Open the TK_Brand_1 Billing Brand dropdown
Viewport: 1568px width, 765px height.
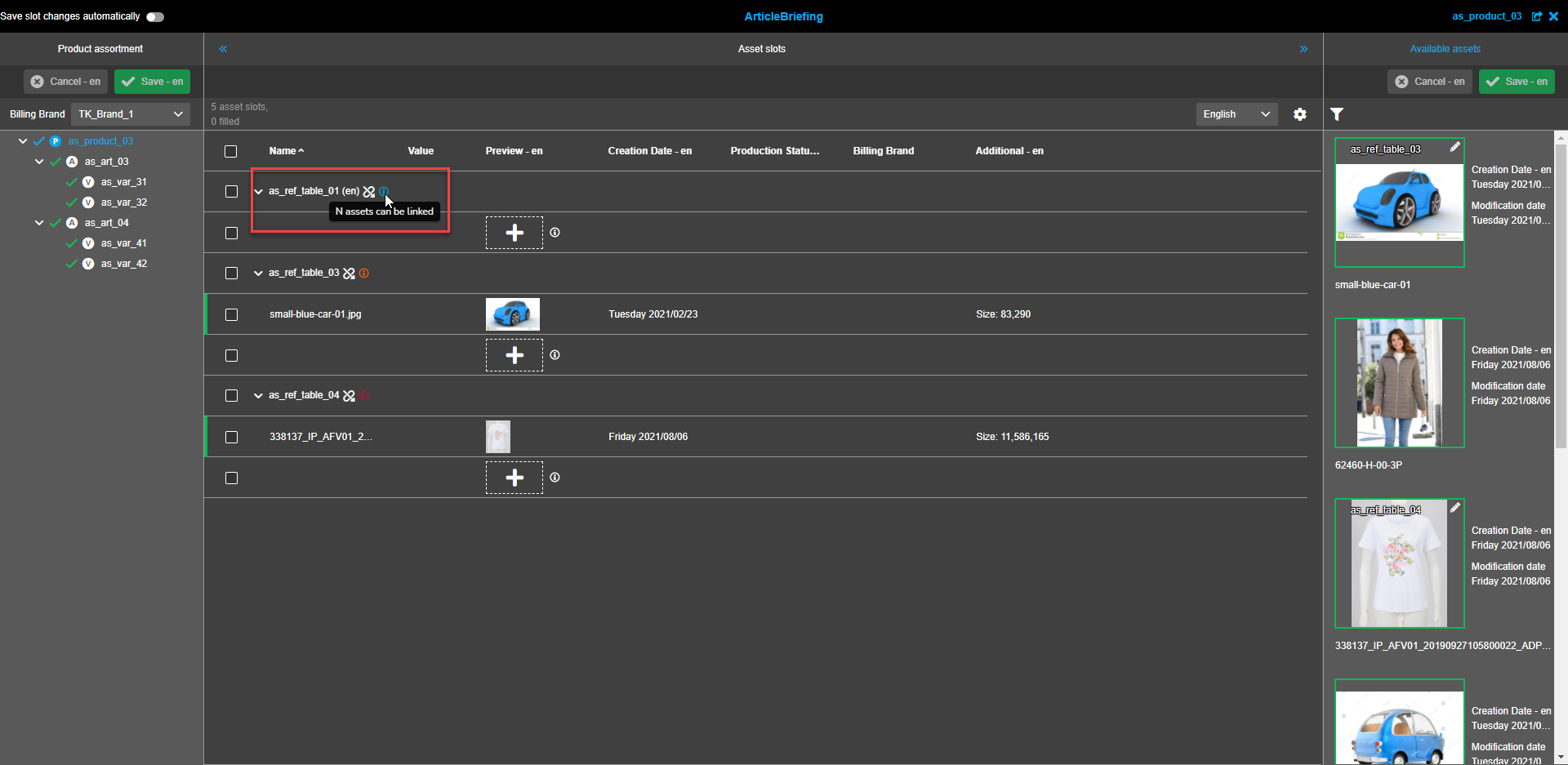pyautogui.click(x=130, y=113)
